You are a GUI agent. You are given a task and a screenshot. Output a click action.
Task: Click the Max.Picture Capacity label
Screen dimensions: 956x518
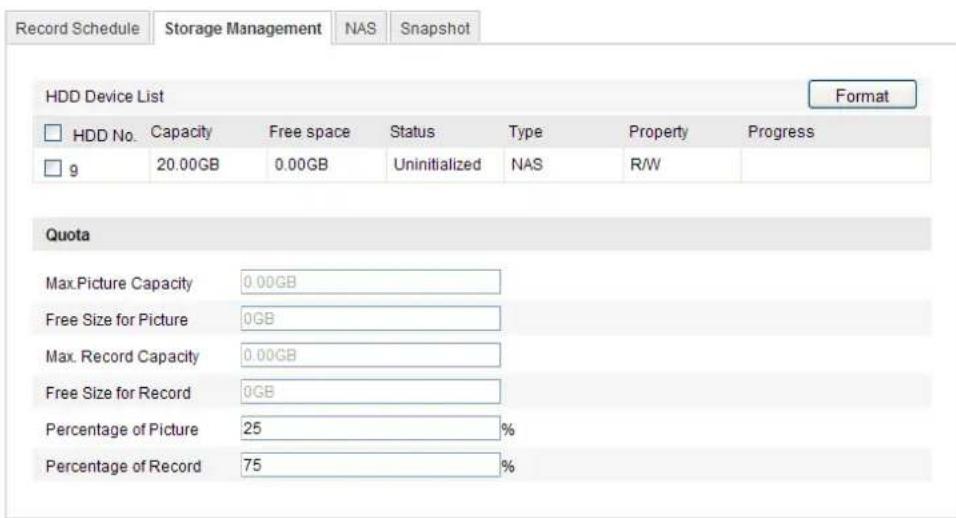tap(119, 283)
